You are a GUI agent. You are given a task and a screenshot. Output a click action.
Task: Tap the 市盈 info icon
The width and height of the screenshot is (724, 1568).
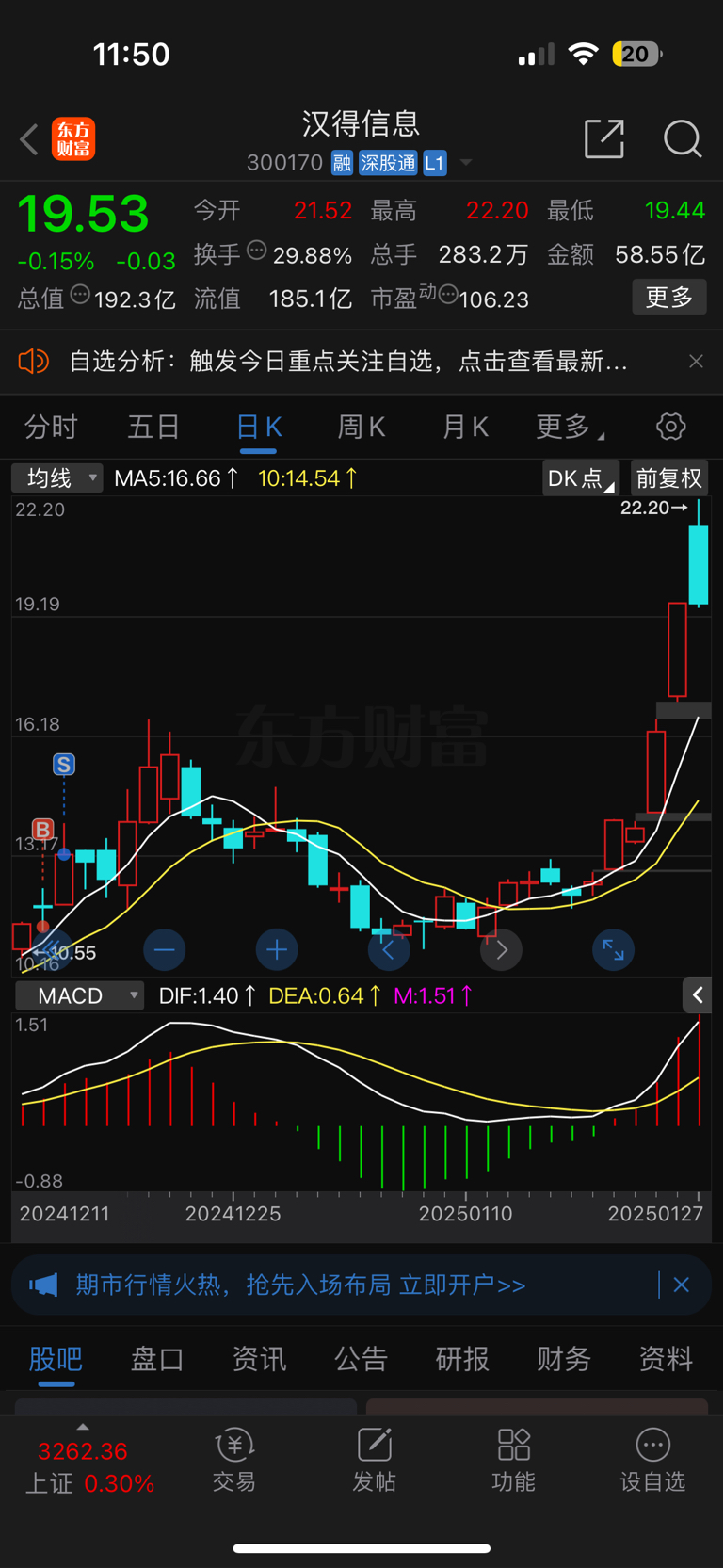coord(448,295)
